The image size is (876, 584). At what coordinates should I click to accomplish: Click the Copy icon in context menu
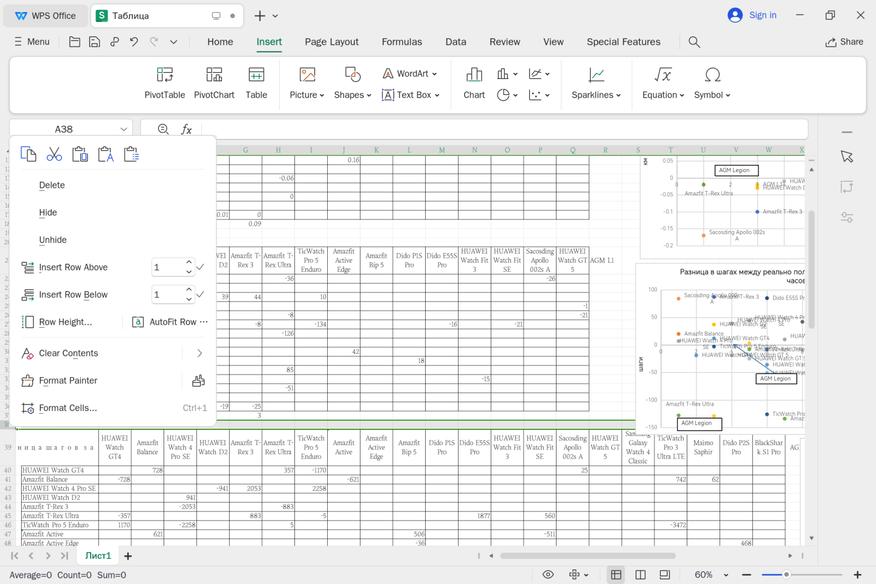(x=28, y=154)
